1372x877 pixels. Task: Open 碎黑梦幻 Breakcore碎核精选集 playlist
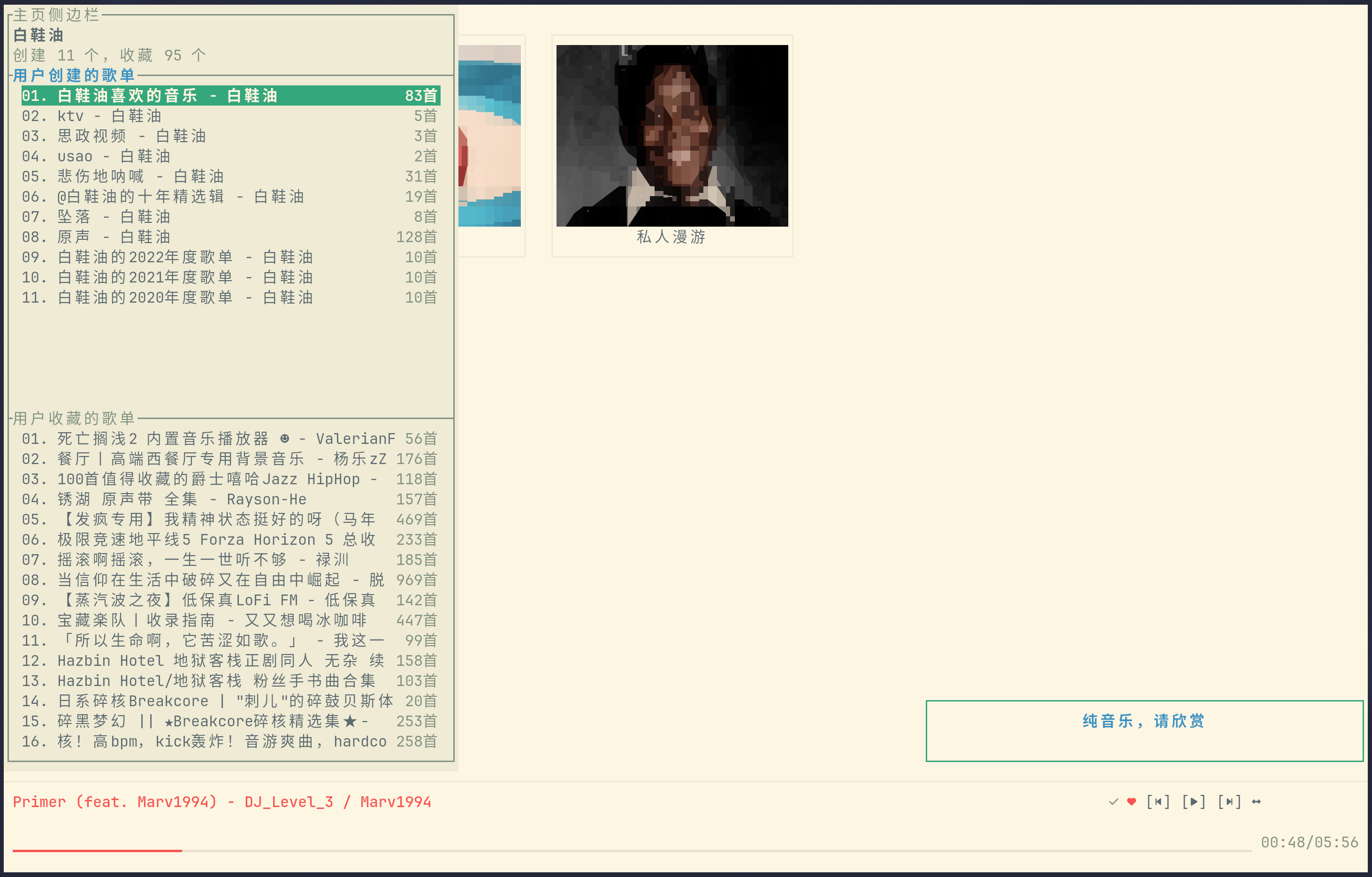click(x=231, y=721)
